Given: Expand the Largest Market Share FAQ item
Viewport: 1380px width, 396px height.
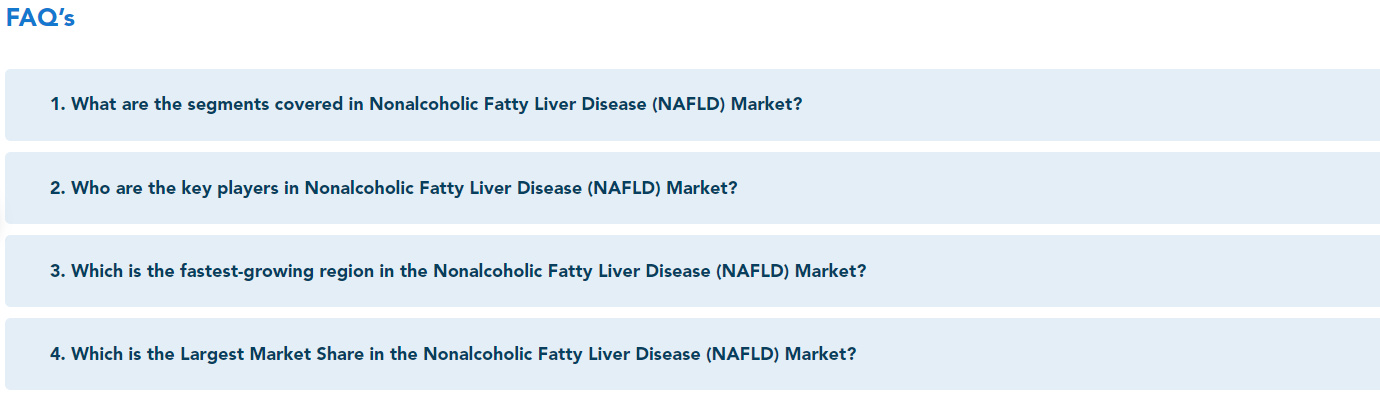Looking at the screenshot, I should point(692,354).
